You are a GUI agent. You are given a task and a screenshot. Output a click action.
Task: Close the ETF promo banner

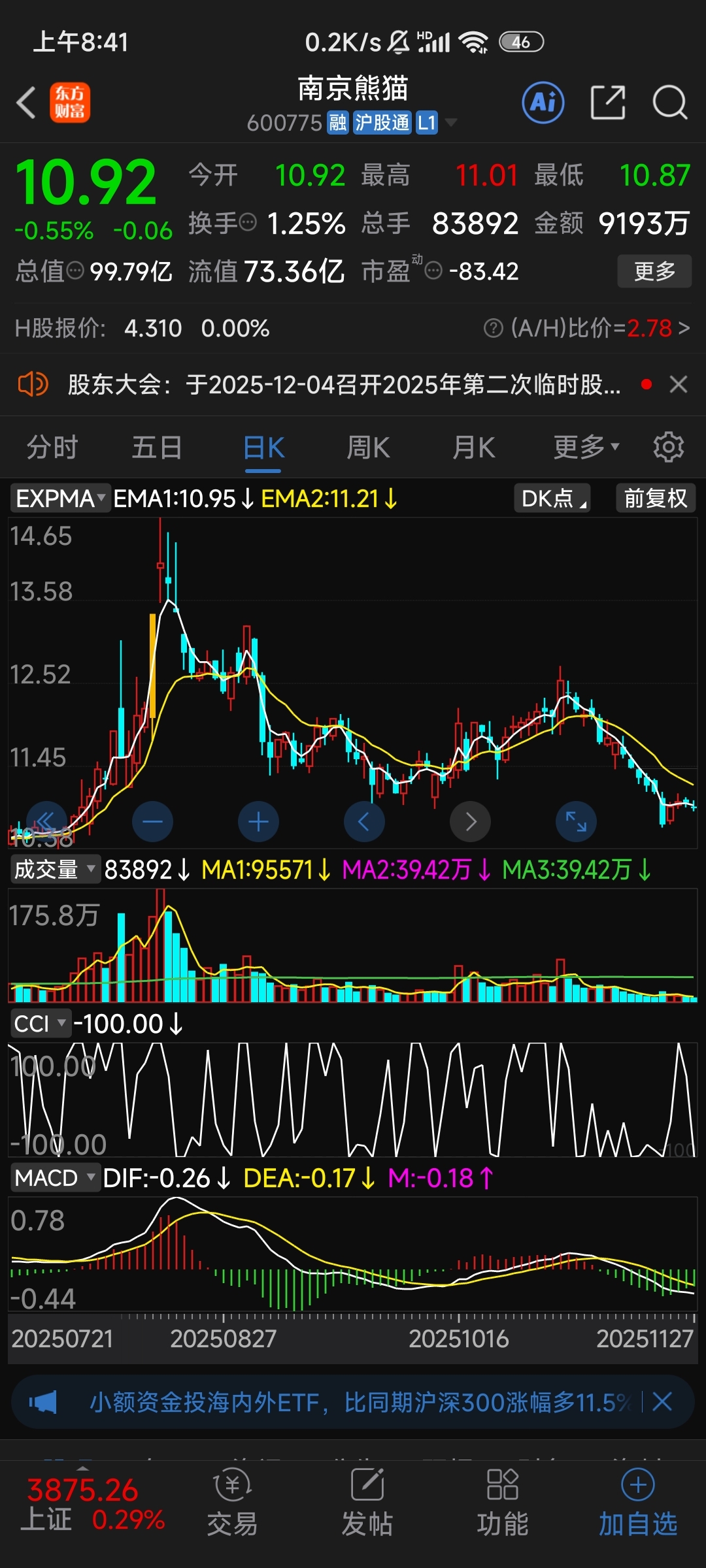coord(662,1401)
